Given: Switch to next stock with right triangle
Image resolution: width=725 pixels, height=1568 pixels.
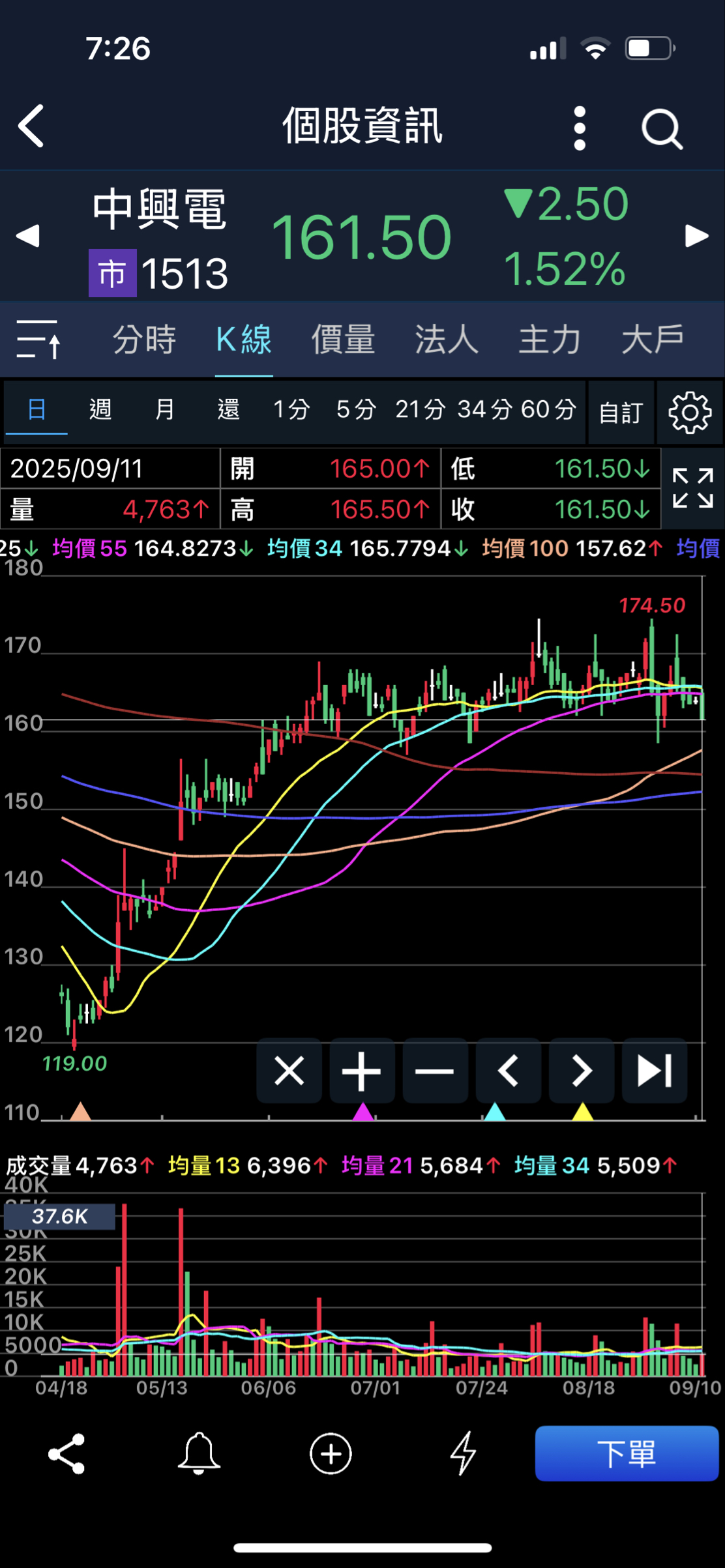Looking at the screenshot, I should 696,236.
